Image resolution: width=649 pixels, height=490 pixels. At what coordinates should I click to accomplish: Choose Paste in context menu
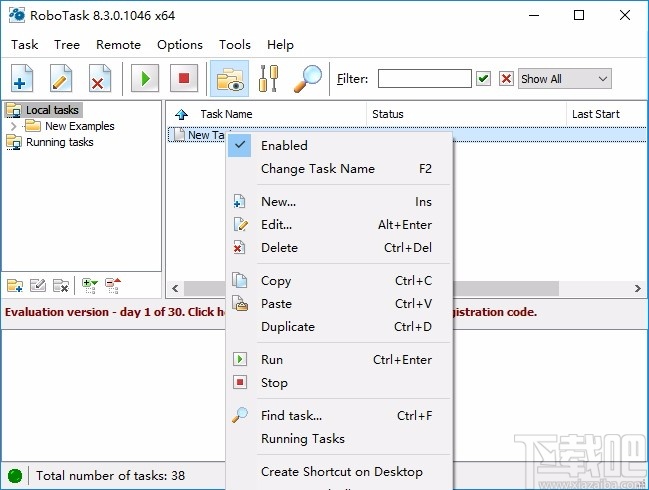point(339,304)
